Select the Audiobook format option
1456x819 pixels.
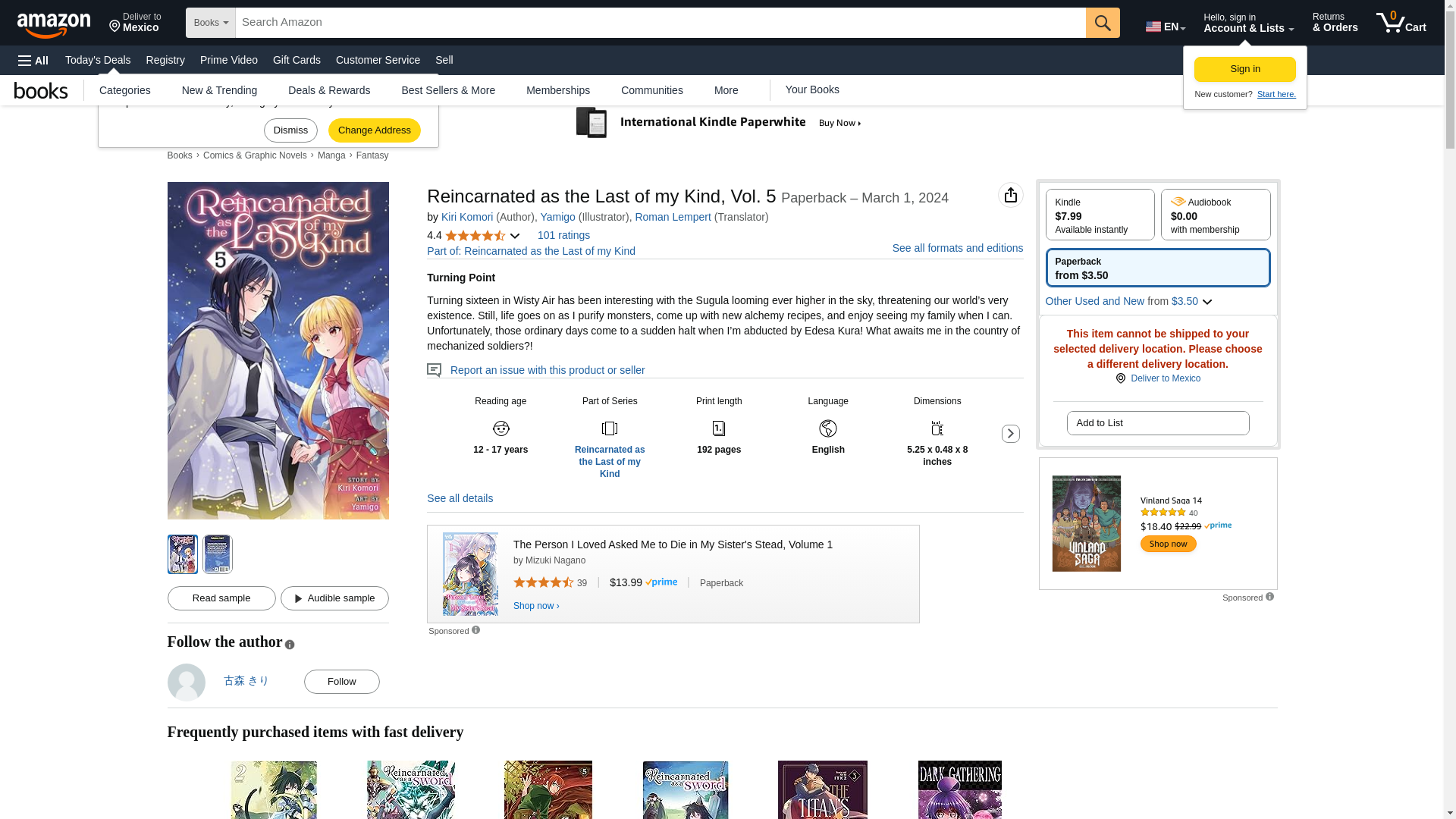point(1215,215)
